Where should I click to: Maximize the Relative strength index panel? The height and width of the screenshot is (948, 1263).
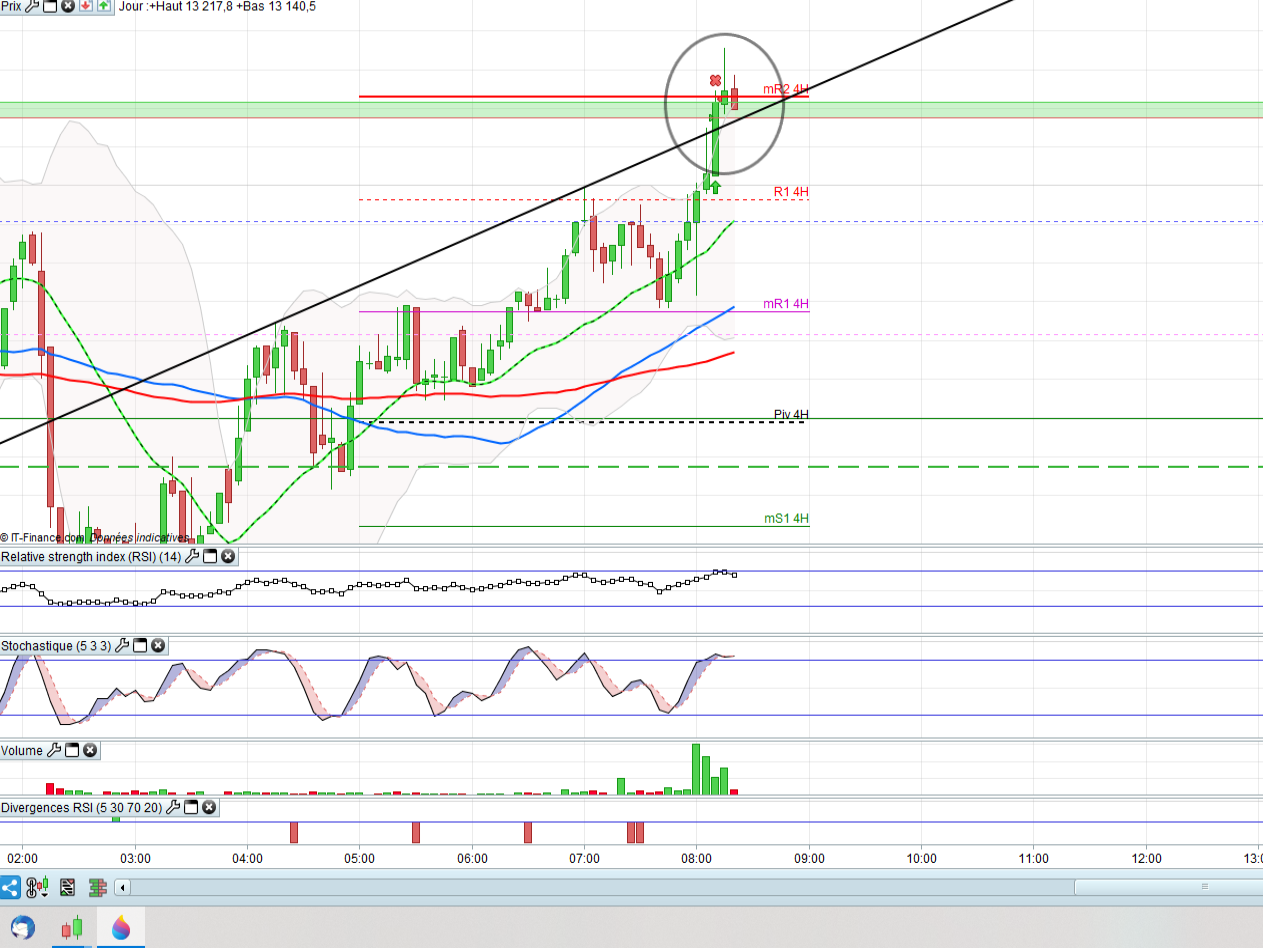point(211,556)
